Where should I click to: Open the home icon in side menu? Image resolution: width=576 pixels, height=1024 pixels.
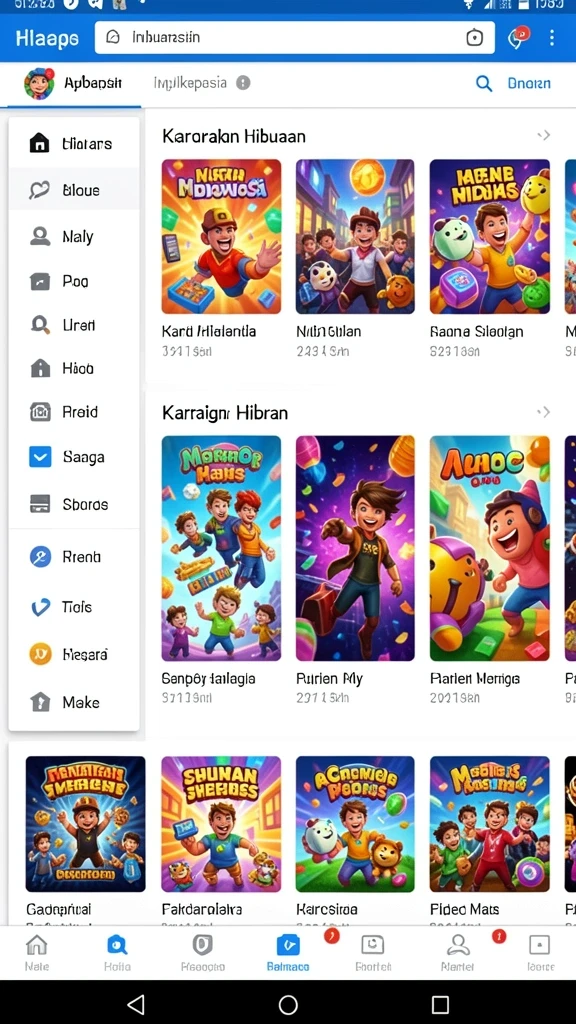[40, 143]
